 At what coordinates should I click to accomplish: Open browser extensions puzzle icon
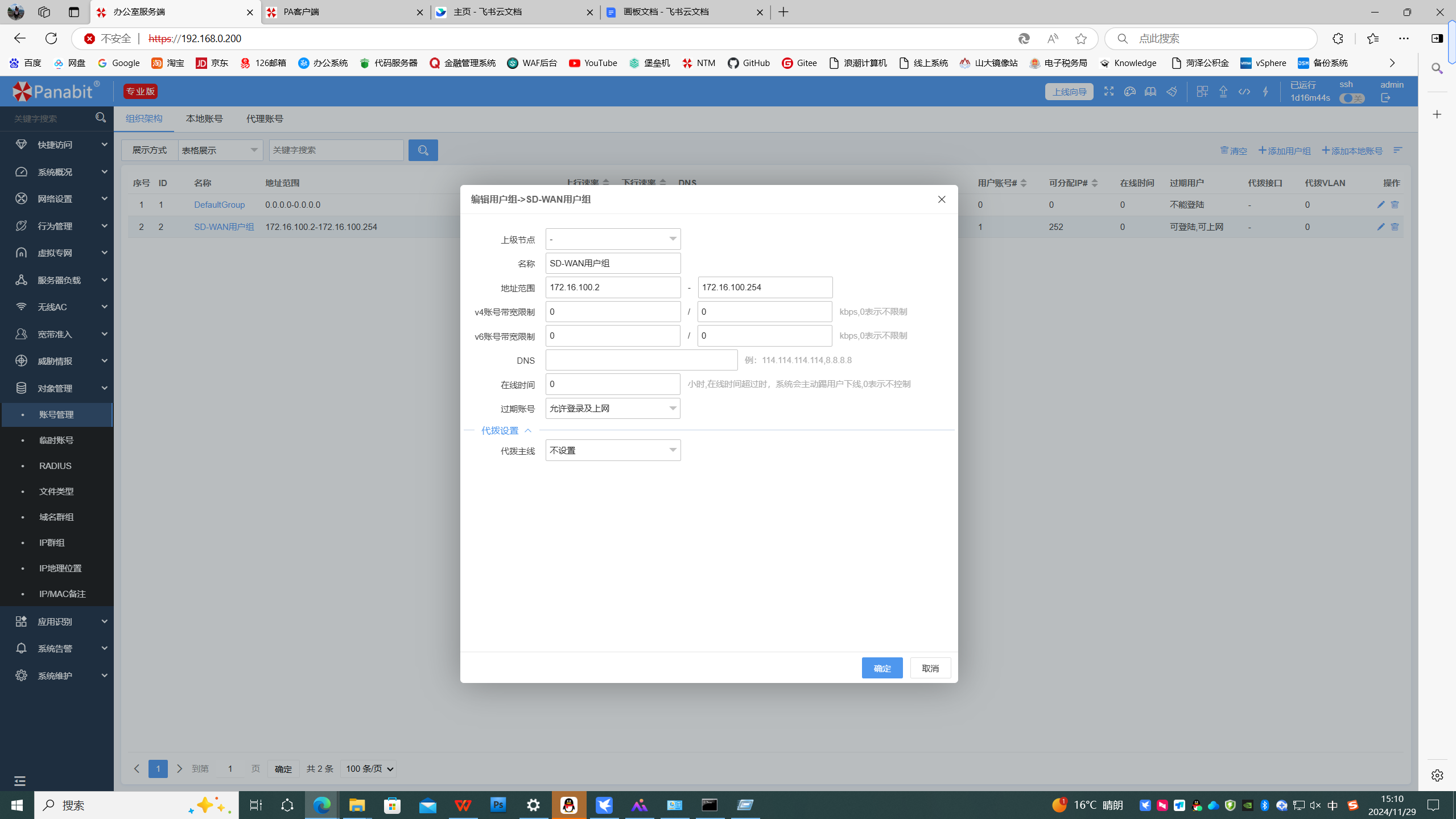point(1338,38)
